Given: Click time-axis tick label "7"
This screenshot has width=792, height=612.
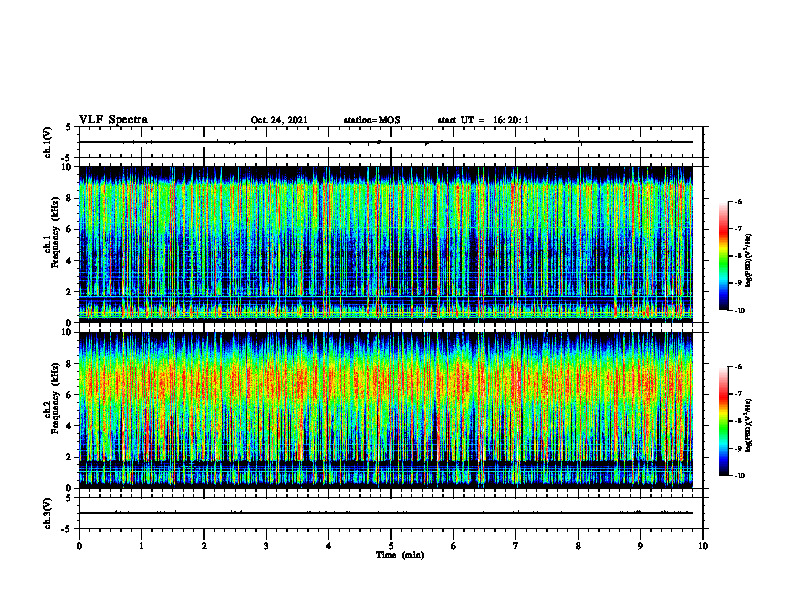Looking at the screenshot, I should tap(516, 546).
